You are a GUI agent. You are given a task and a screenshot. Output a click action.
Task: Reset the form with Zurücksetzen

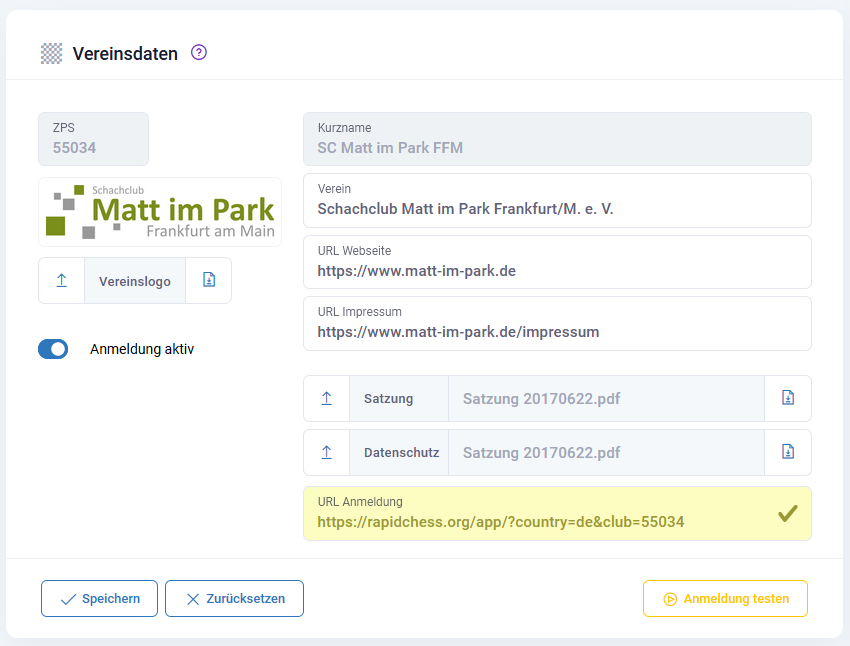234,599
